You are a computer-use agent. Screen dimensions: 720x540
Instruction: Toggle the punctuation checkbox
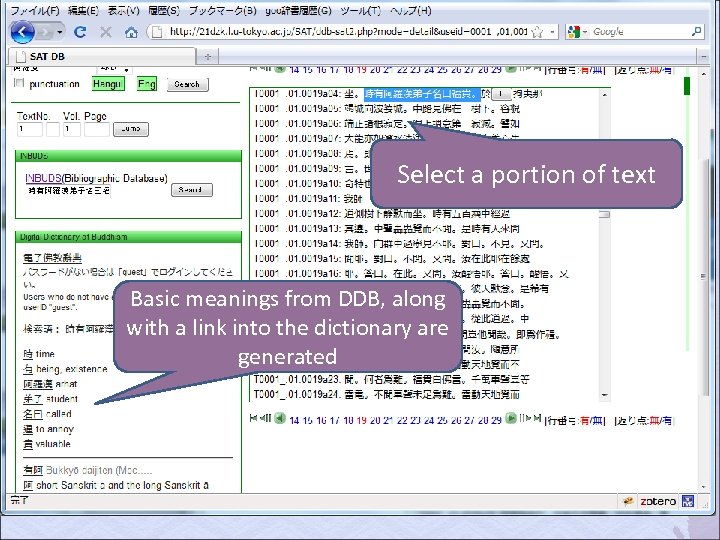[19, 83]
